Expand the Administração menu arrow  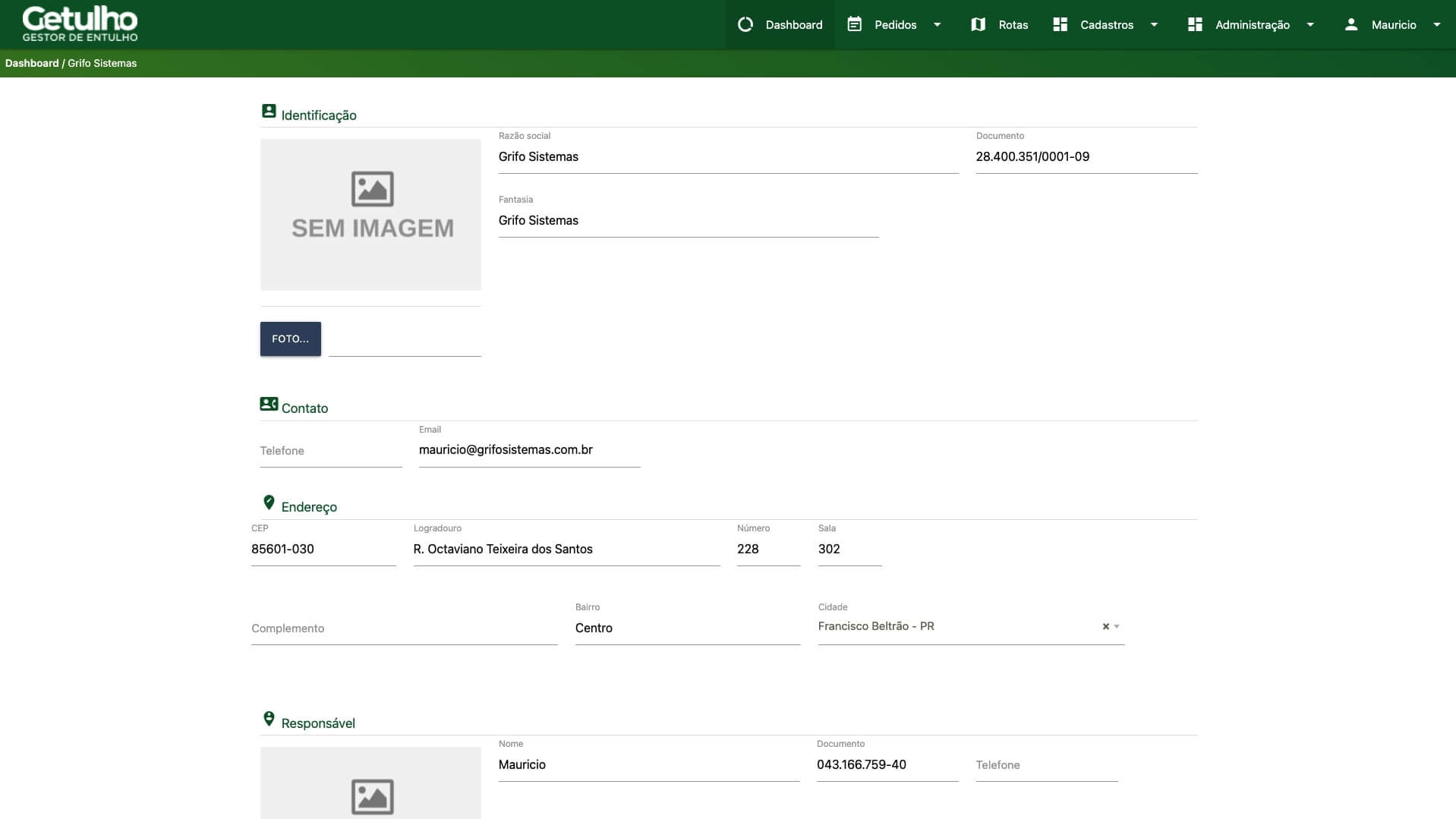(1309, 24)
